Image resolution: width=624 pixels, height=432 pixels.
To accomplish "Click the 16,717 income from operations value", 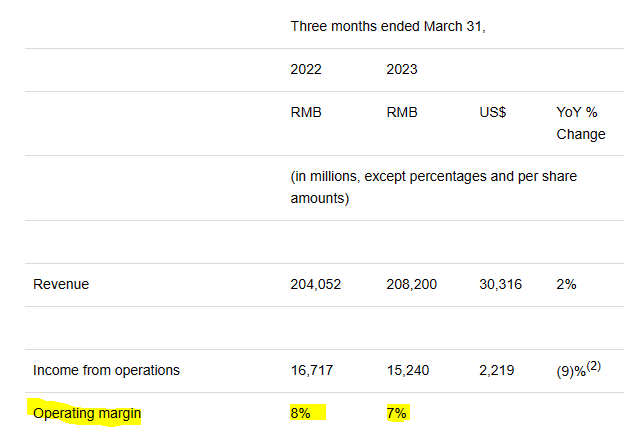I will click(312, 370).
